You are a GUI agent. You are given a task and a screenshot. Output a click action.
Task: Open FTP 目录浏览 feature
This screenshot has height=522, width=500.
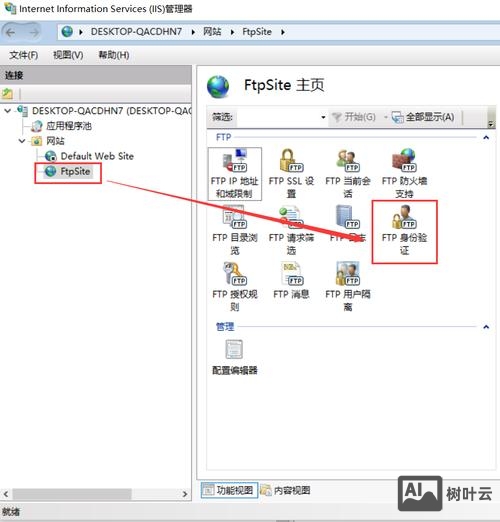coord(235,230)
